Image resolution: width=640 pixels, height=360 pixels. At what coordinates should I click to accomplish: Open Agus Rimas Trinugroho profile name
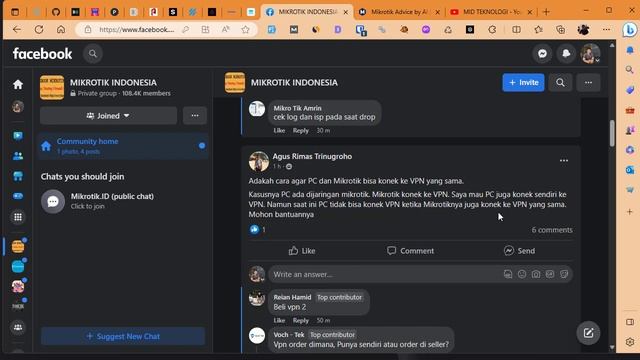click(x=312, y=156)
